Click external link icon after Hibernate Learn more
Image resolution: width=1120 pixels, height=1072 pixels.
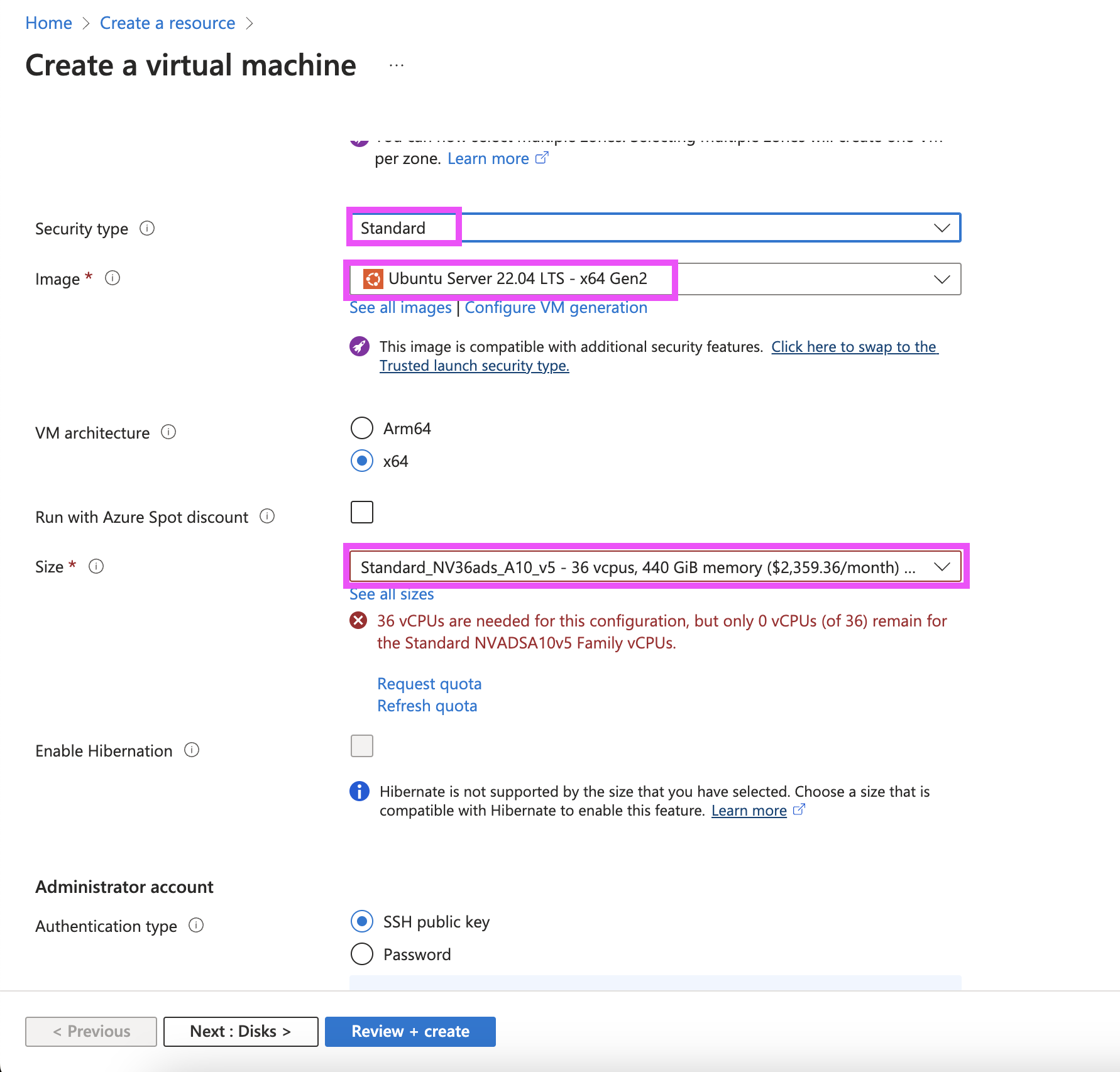[799, 809]
